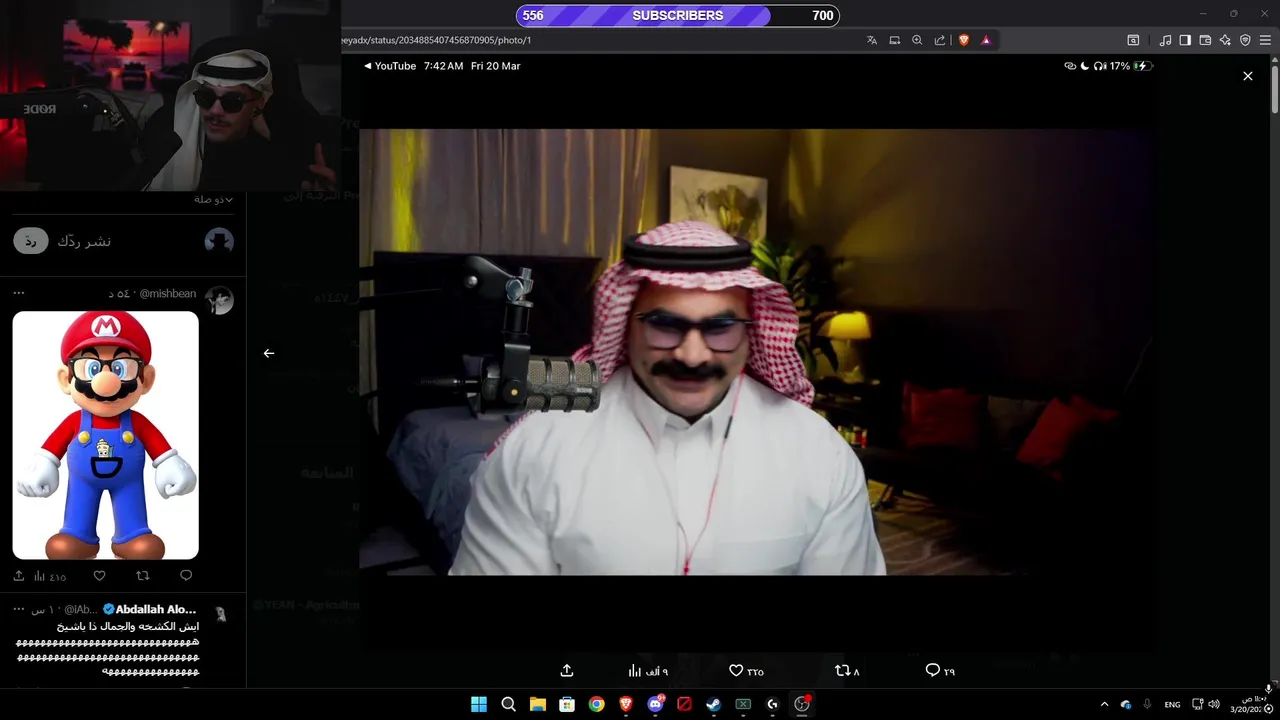Toggle the browser sidebar panel
The image size is (1280, 720).
(1185, 40)
